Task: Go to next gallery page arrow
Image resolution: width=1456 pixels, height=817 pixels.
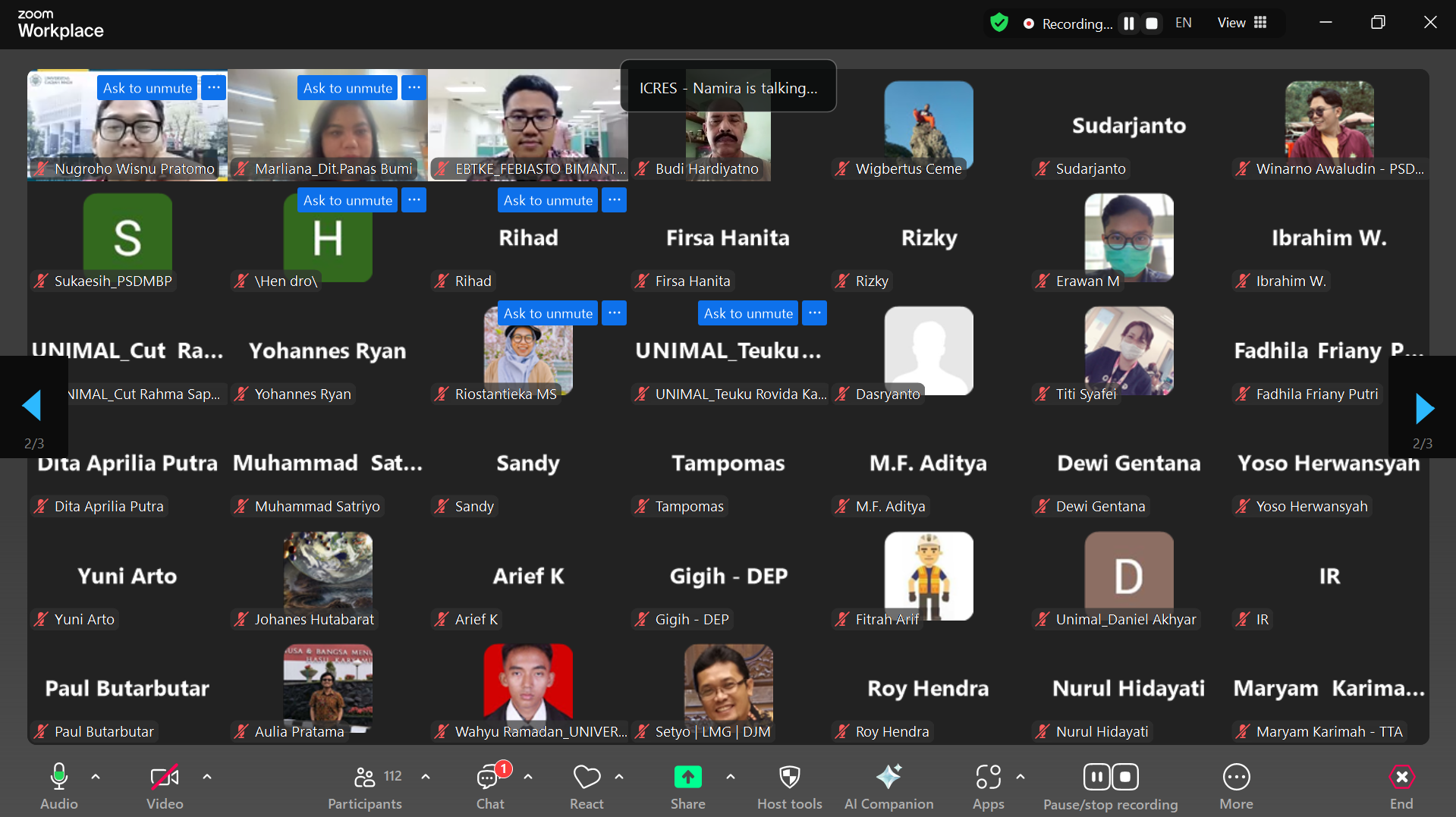Action: pos(1424,408)
